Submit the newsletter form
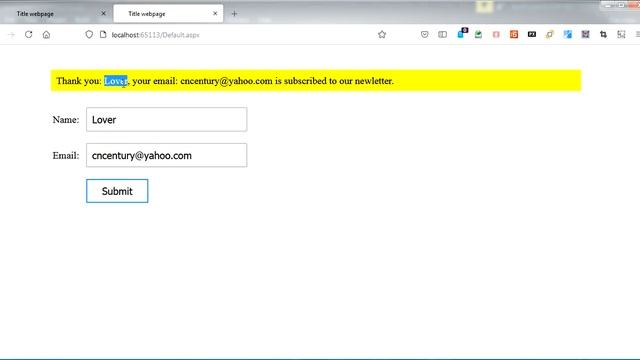Image resolution: width=640 pixels, height=360 pixels. (x=117, y=191)
